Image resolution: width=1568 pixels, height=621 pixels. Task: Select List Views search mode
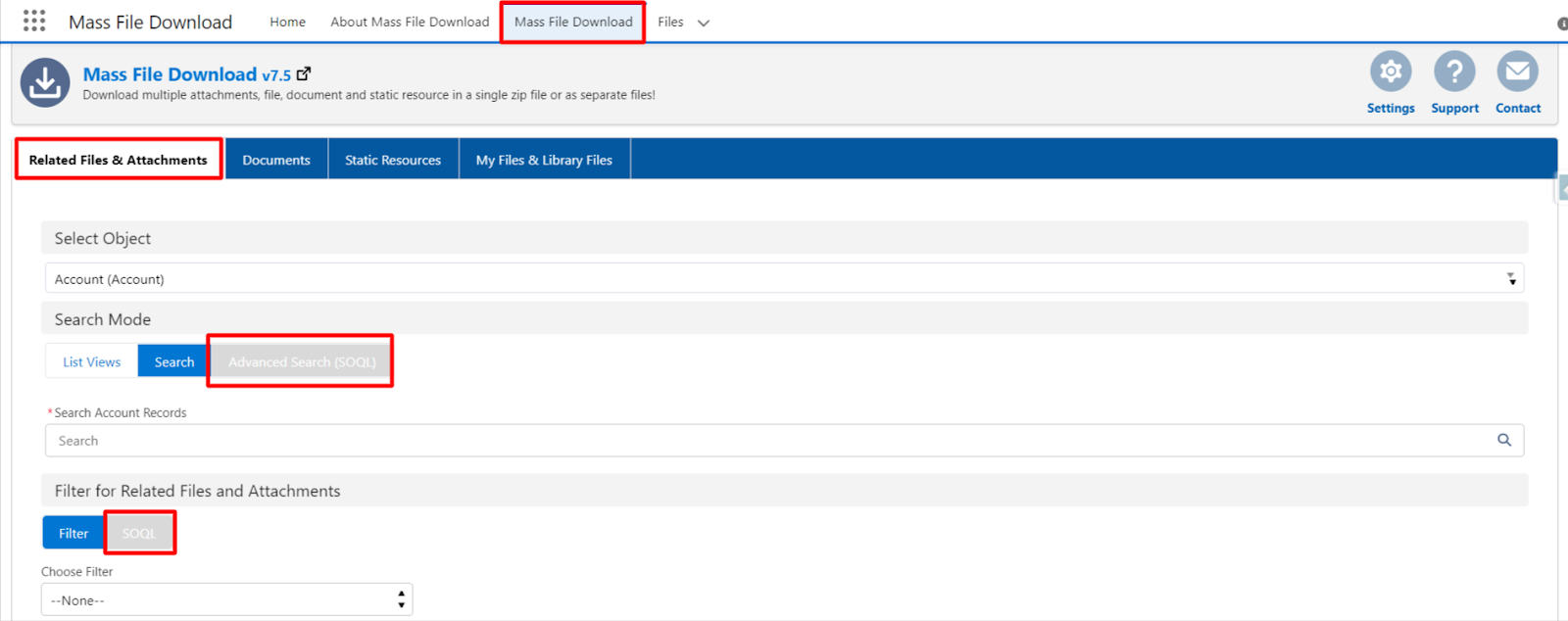pos(92,361)
